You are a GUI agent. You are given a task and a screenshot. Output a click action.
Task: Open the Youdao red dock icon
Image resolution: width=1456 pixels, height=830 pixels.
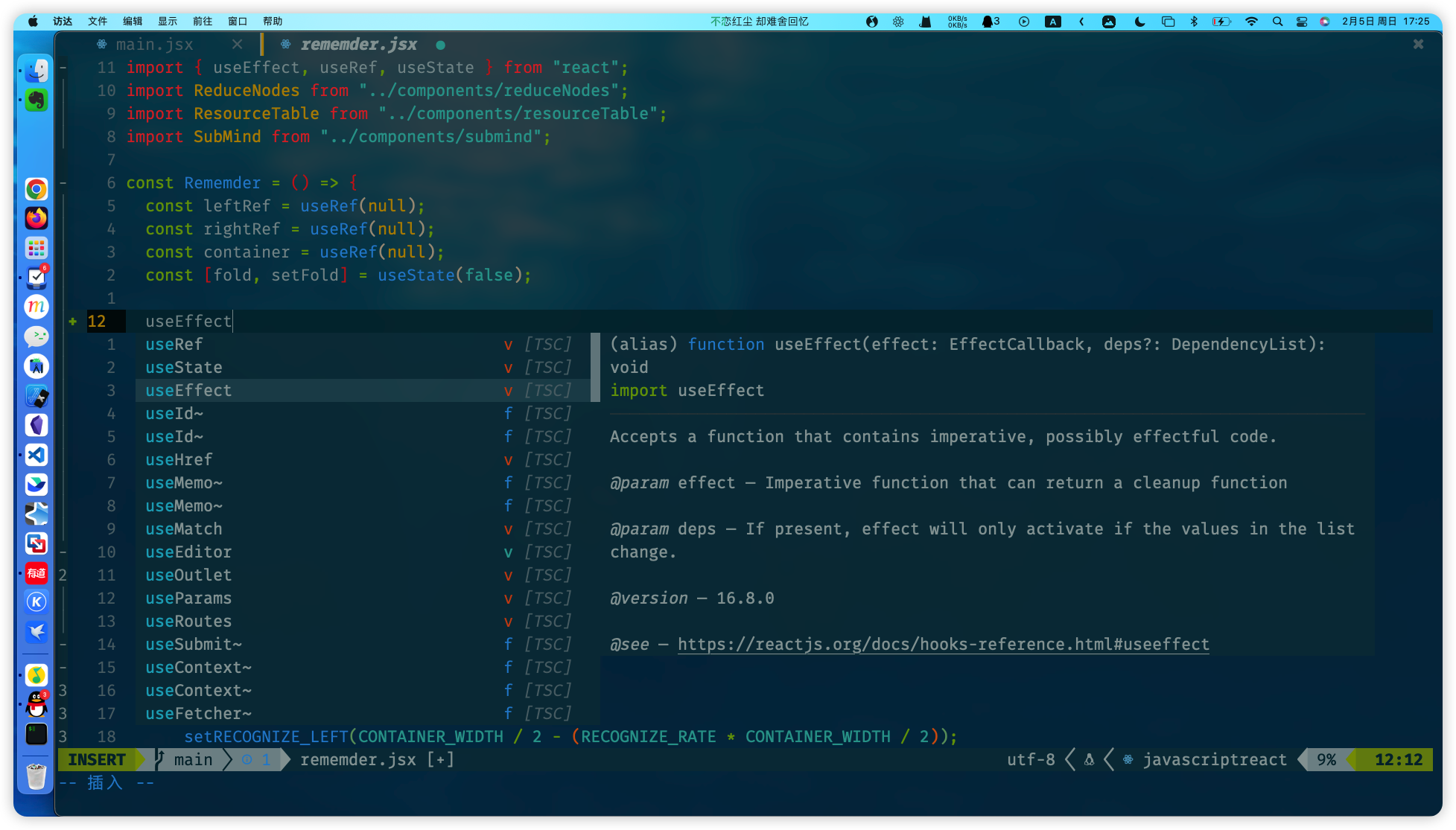pos(36,573)
